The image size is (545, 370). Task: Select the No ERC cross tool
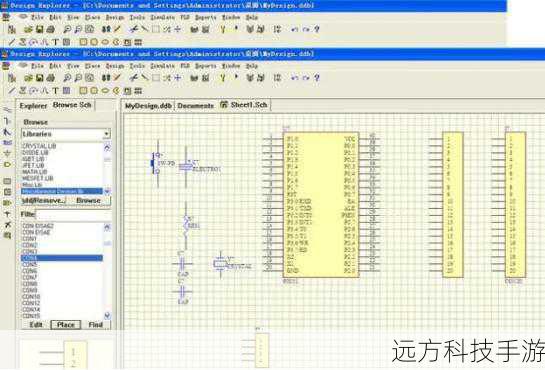[x=7, y=225]
